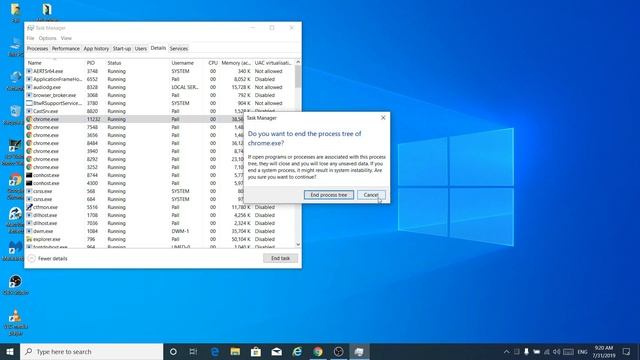Select the audiodg.exe process row
The image size is (640, 360).
pyautogui.click(x=160, y=87)
